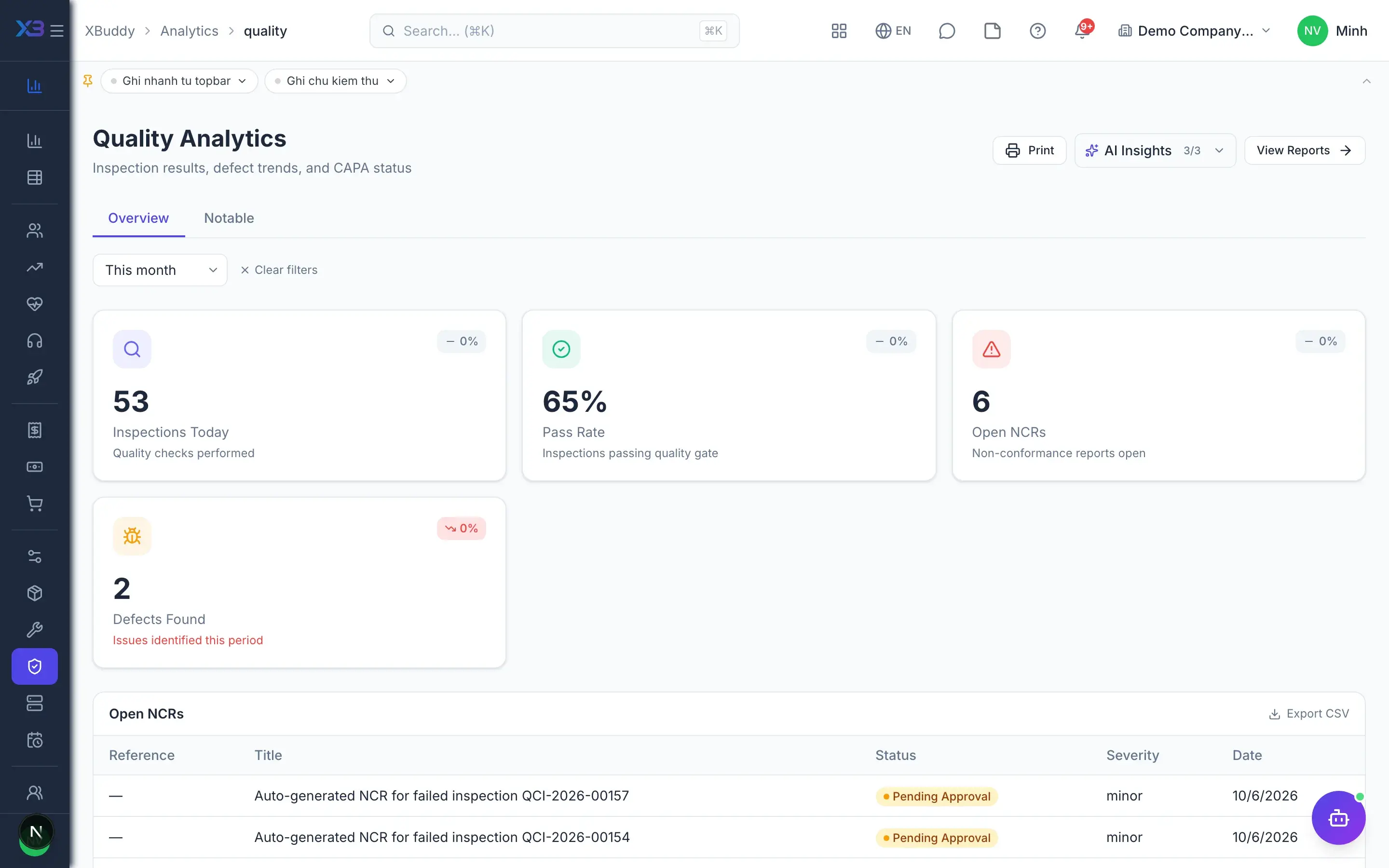Open the apps grid icon in topbar
The height and width of the screenshot is (868, 1389).
tap(839, 31)
